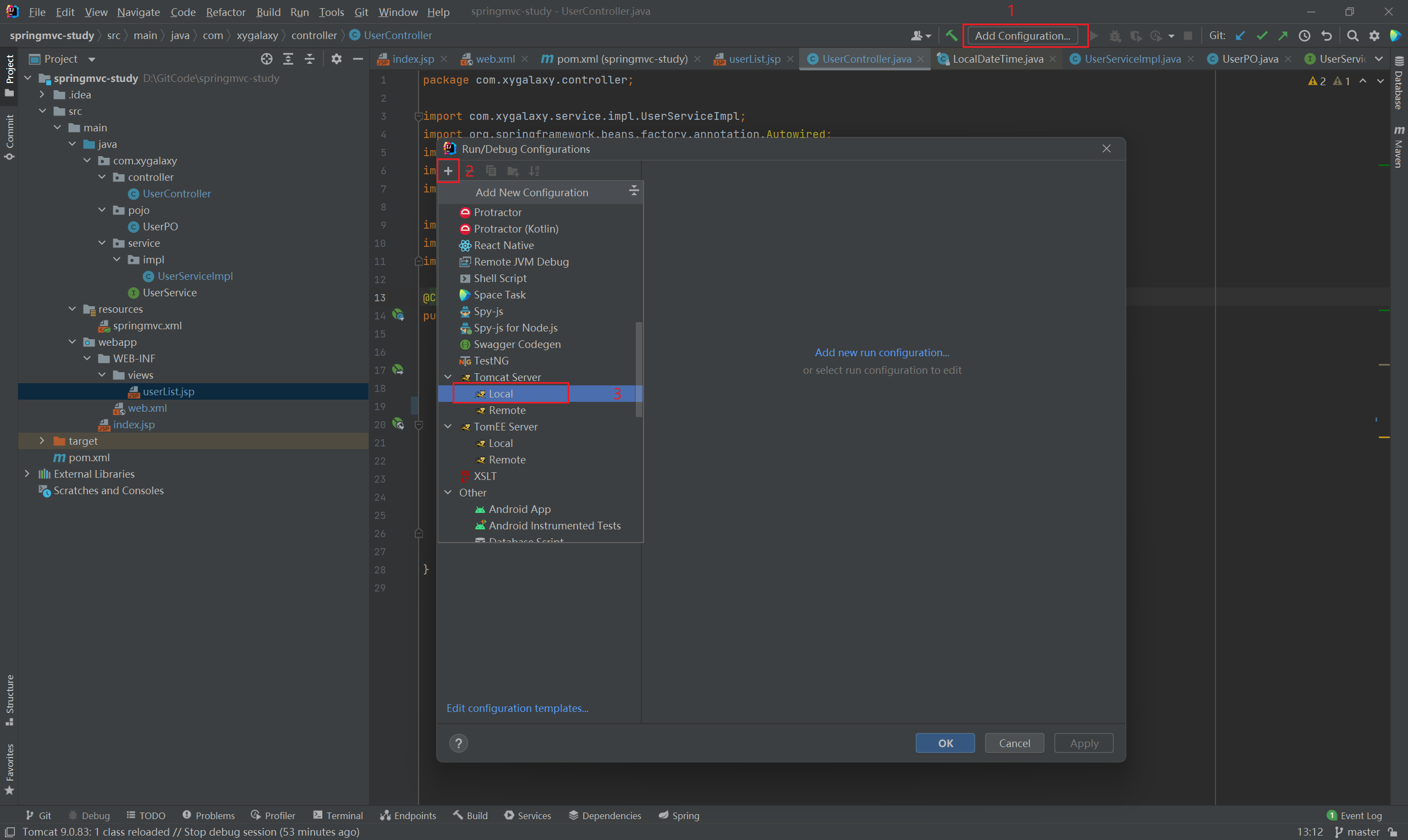Click the Build Project hammer icon
The height and width of the screenshot is (840, 1408).
pos(951,36)
